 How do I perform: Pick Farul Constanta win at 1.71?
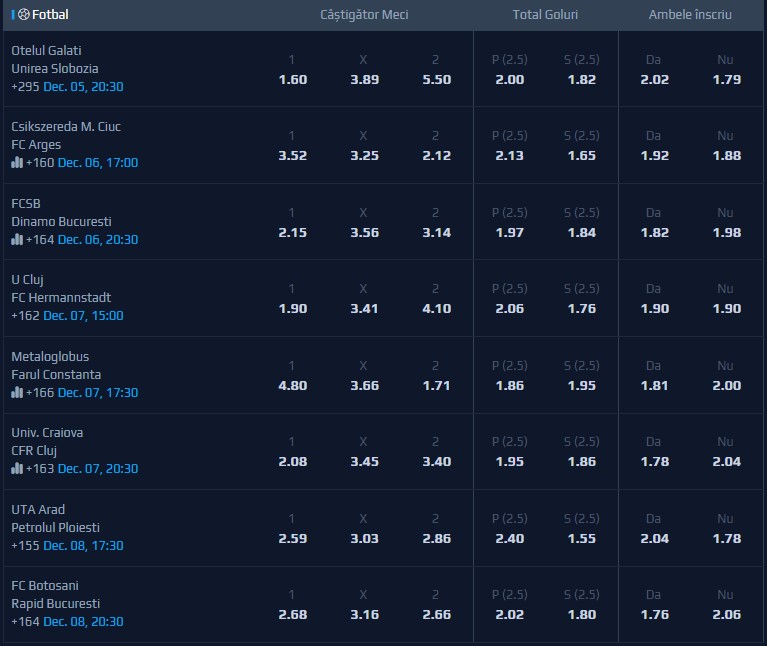436,385
